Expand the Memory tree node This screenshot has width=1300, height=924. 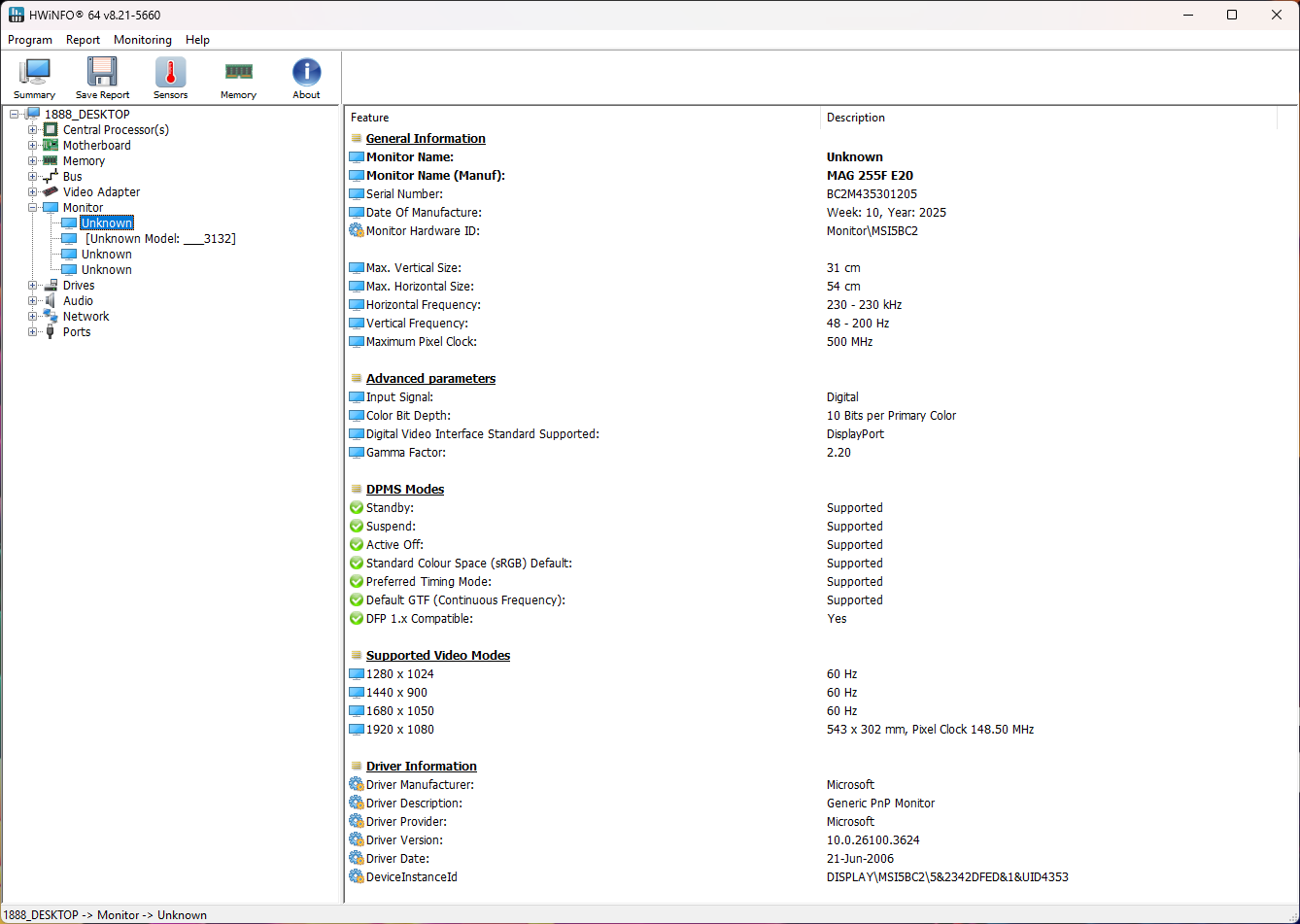33,161
